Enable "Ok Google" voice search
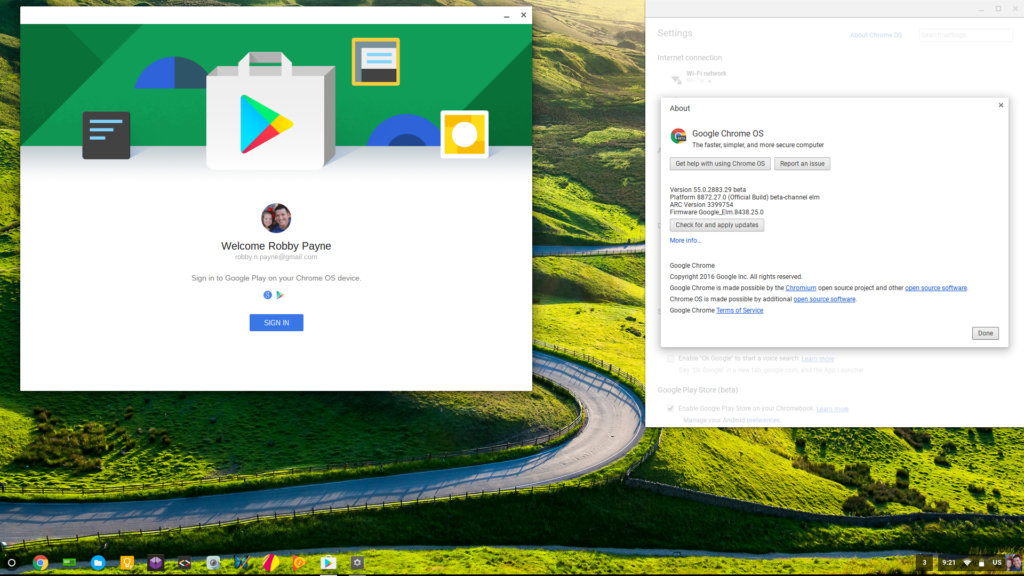 [x=670, y=358]
